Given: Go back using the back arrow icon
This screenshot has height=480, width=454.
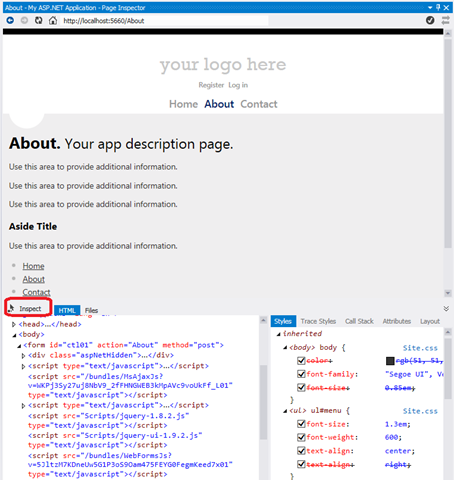Looking at the screenshot, I should [x=10, y=21].
